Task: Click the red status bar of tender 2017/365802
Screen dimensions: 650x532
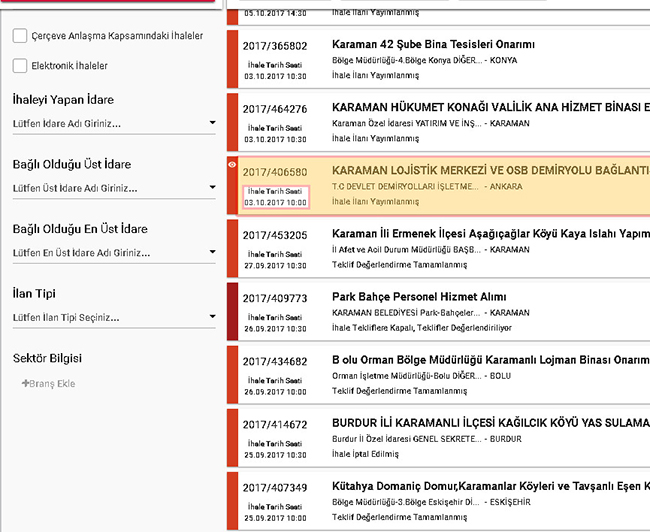Action: (232, 58)
